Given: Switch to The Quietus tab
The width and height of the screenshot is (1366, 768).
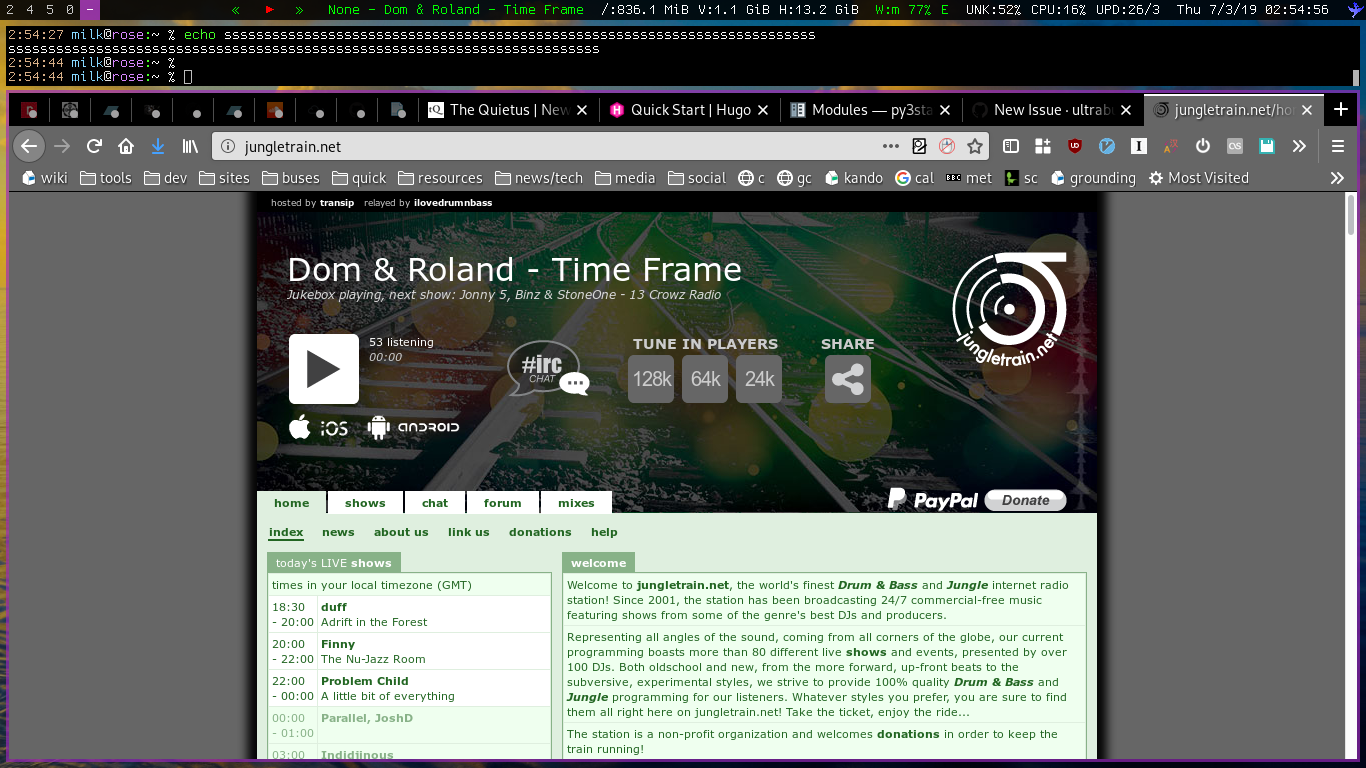Looking at the screenshot, I should pos(507,110).
